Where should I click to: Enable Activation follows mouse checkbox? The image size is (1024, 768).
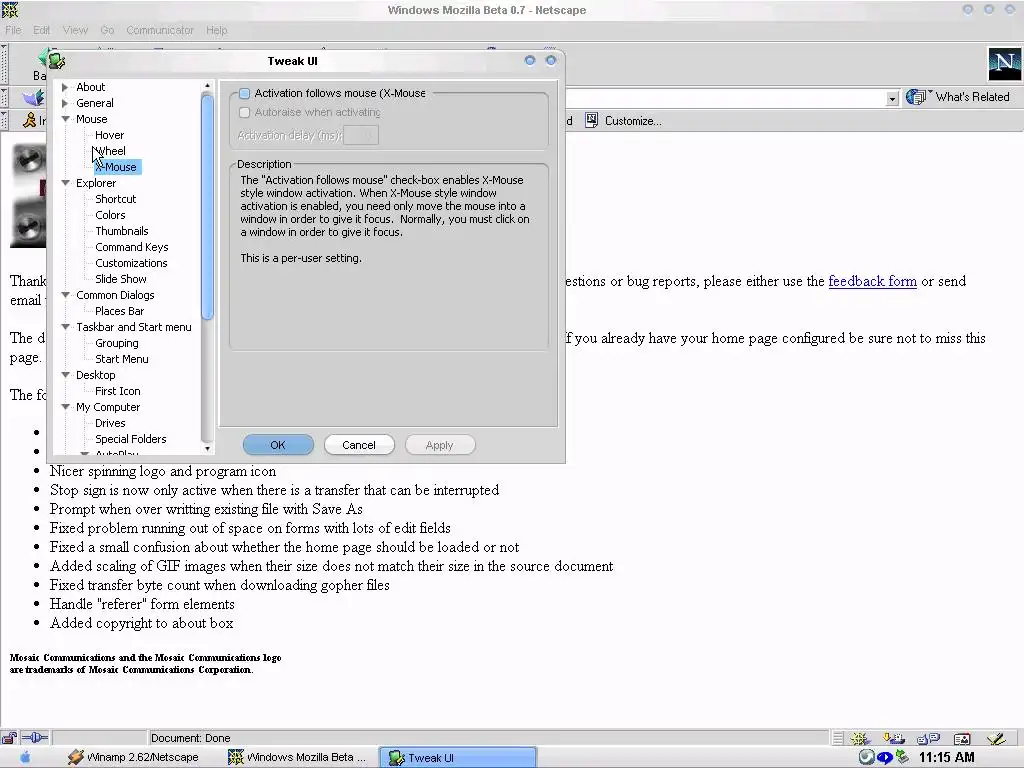pos(245,93)
